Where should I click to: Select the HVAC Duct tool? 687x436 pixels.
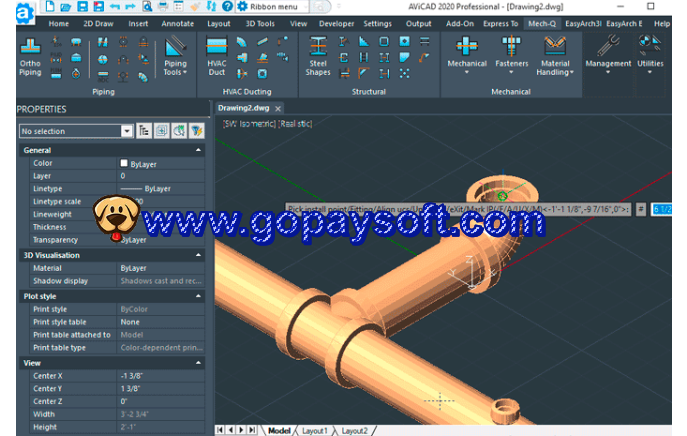click(216, 57)
